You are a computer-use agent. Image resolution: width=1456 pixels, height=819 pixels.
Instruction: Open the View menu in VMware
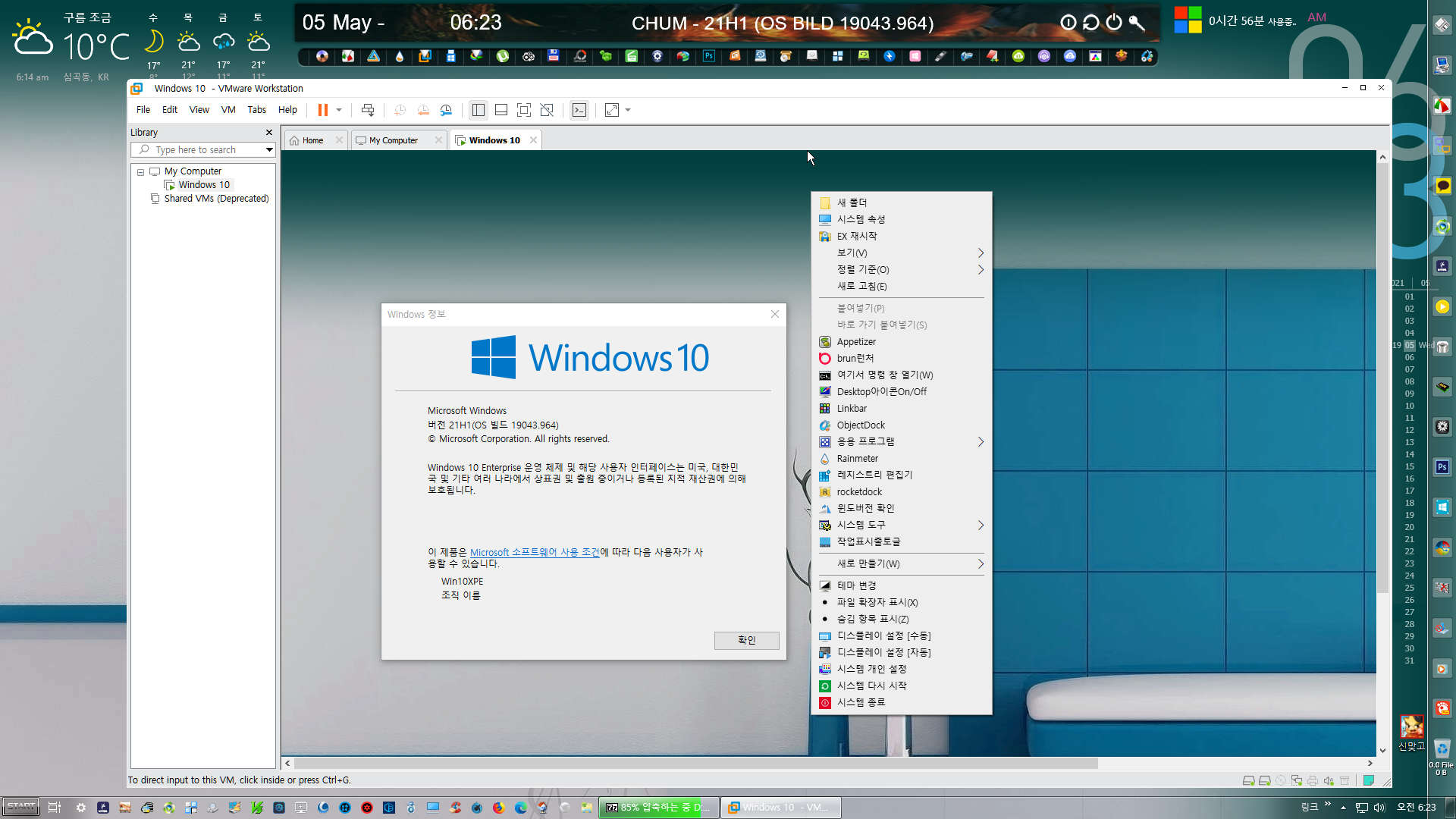coord(199,109)
